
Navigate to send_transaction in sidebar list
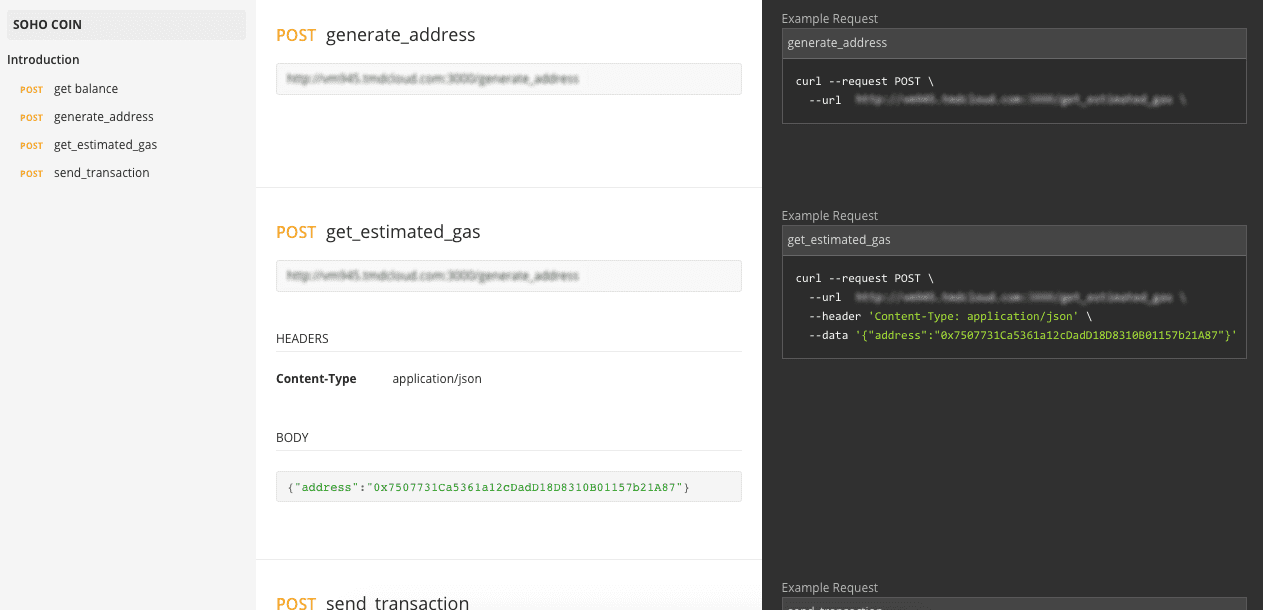[101, 173]
